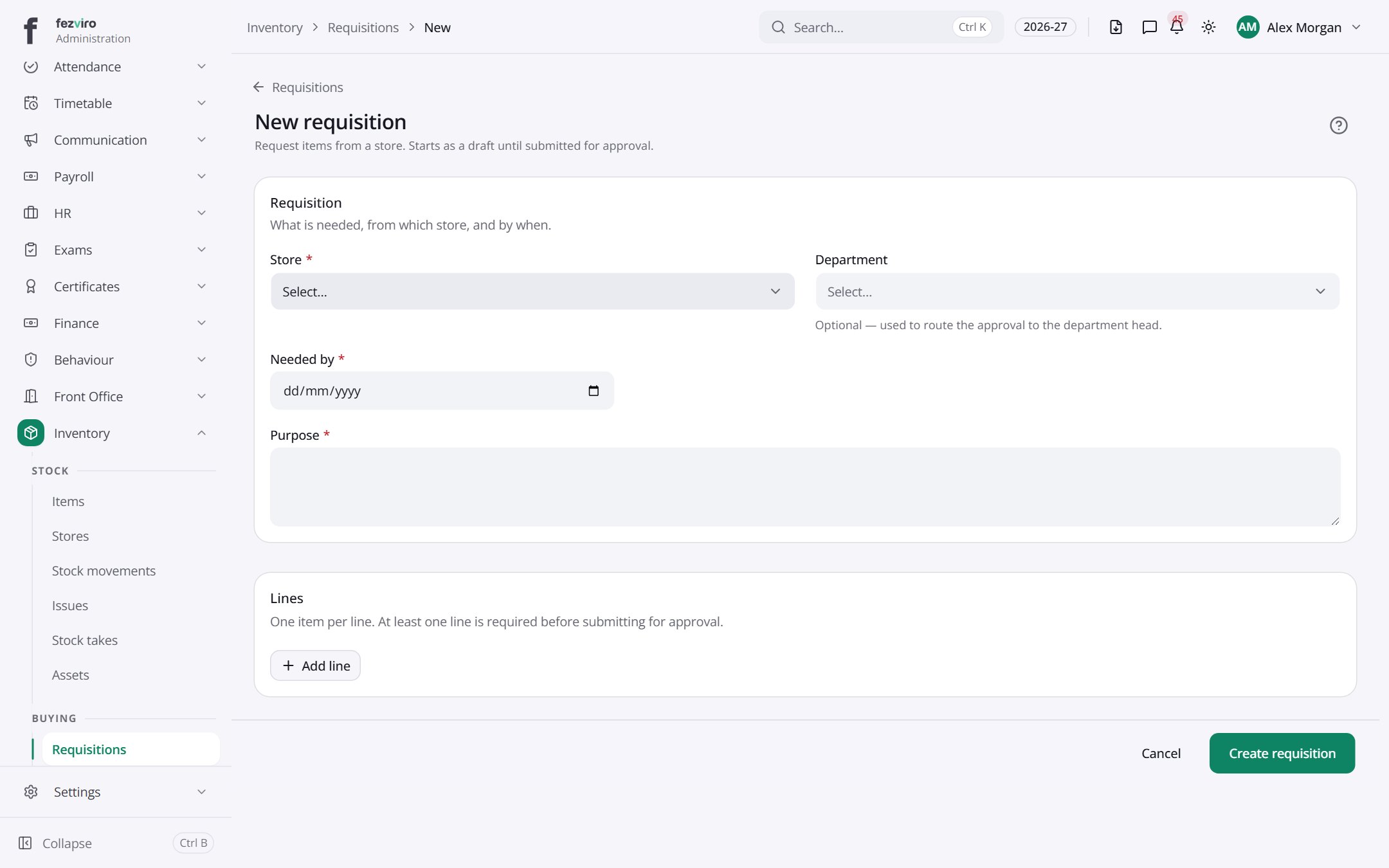Open the Department dropdown
The height and width of the screenshot is (868, 1389).
click(1077, 292)
